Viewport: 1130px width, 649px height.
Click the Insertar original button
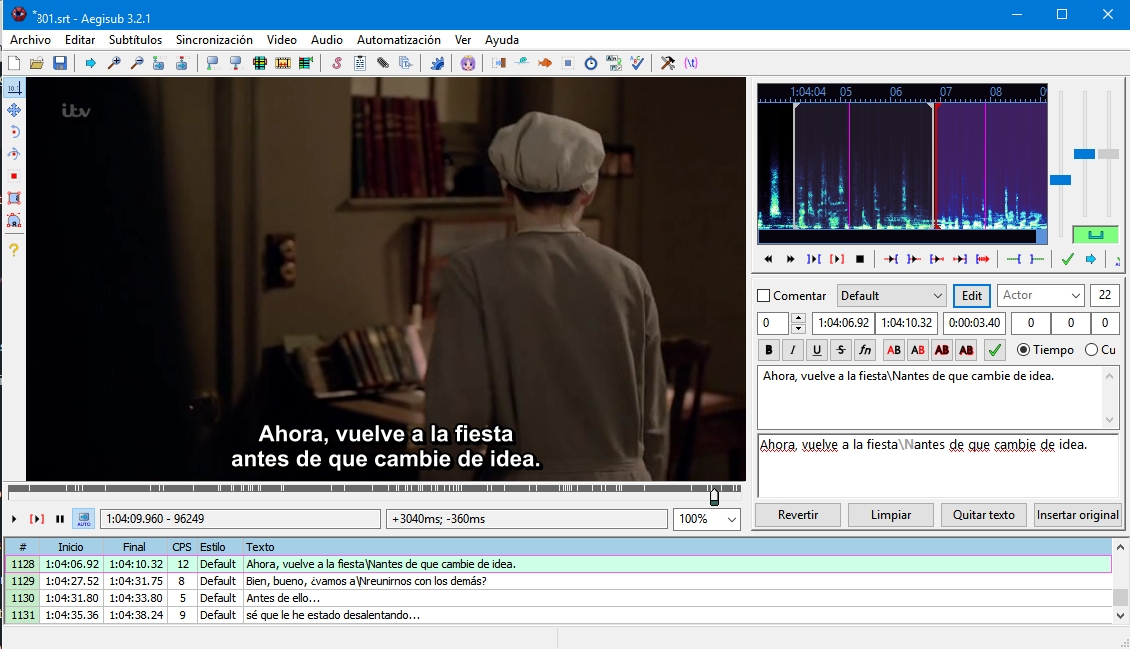tap(1077, 515)
